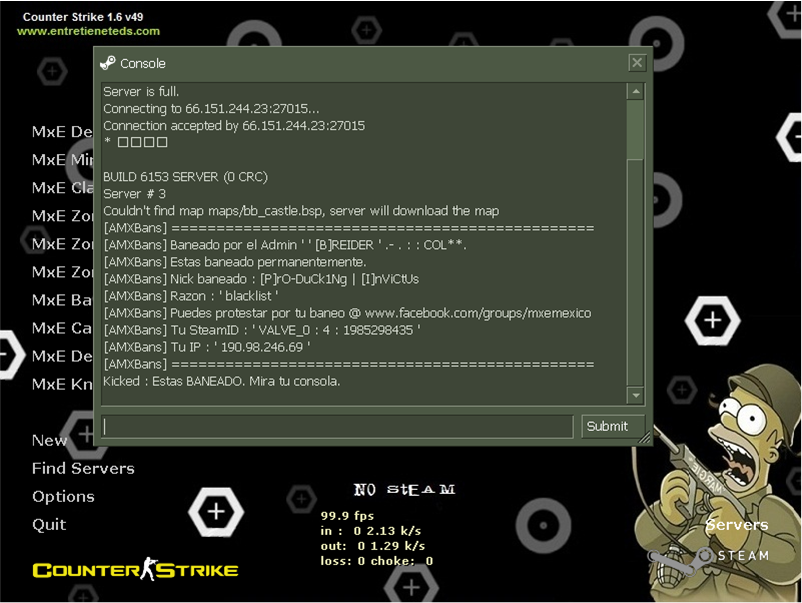Image resolution: width=802 pixels, height=603 pixels.
Task: Click the "Baneado por el Admin" line
Action: pyautogui.click(x=285, y=245)
